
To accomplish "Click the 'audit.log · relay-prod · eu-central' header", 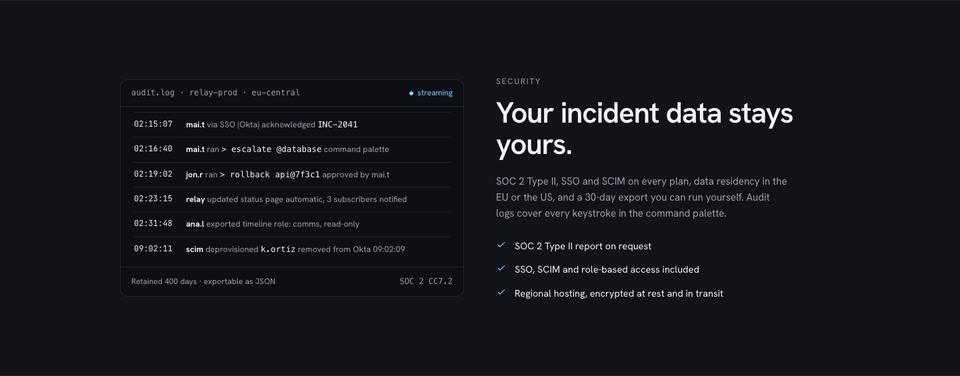I will coord(216,93).
